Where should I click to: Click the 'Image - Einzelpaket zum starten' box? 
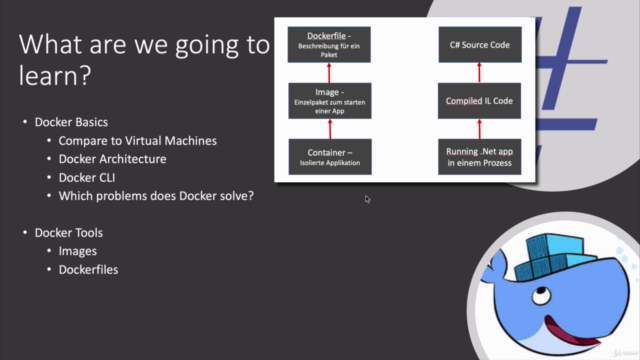[330, 101]
